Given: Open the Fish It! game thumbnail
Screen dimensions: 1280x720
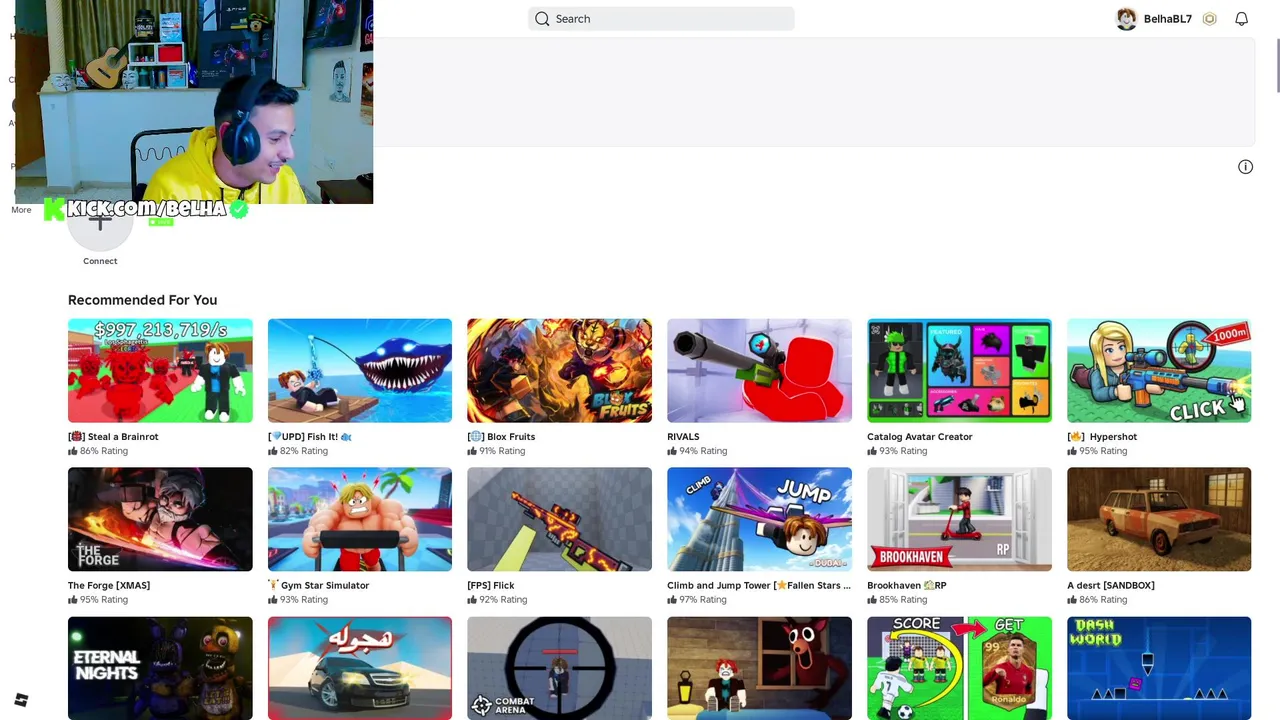Looking at the screenshot, I should (360, 371).
